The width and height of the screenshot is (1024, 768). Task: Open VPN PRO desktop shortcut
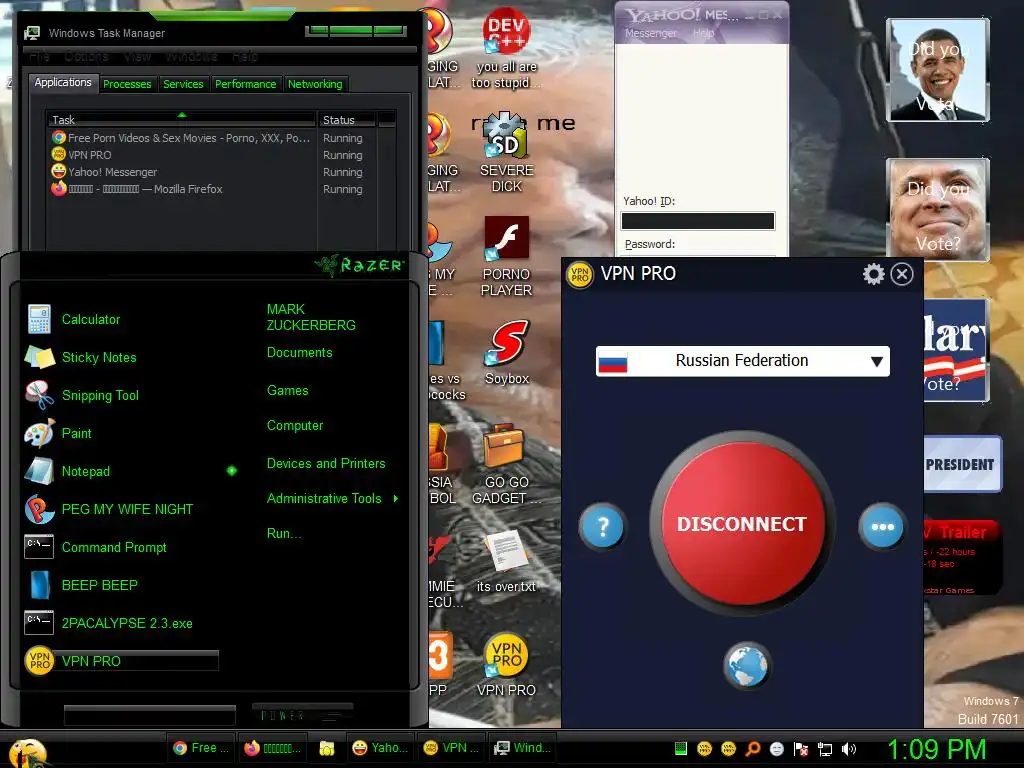pyautogui.click(x=506, y=665)
